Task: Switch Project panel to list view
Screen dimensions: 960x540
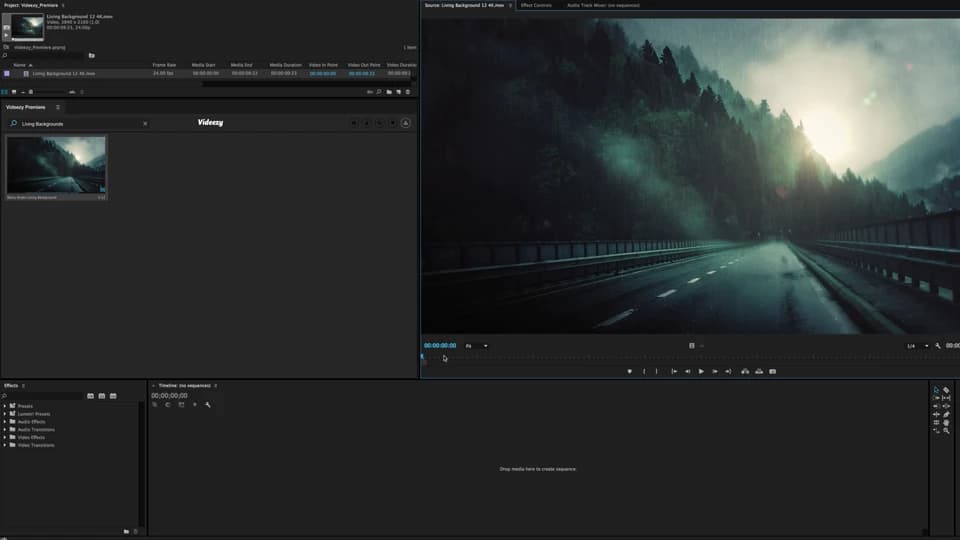Action: tap(5, 92)
